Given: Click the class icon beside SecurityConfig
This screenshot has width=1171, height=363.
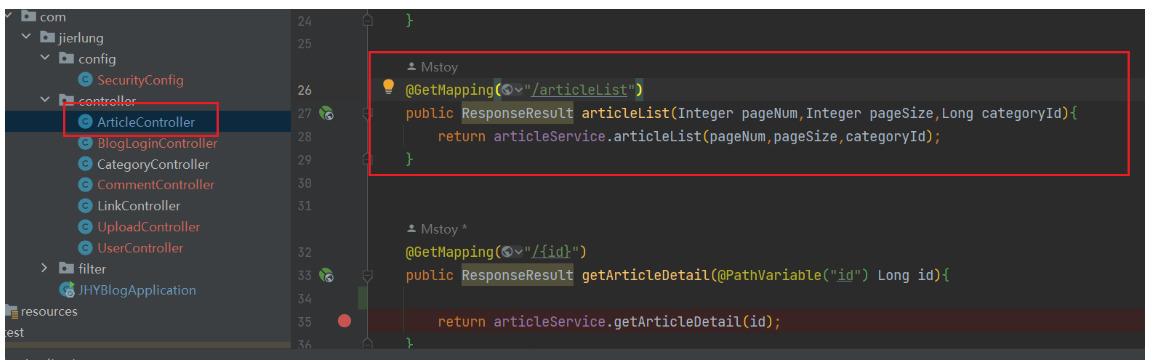Looking at the screenshot, I should 85,80.
